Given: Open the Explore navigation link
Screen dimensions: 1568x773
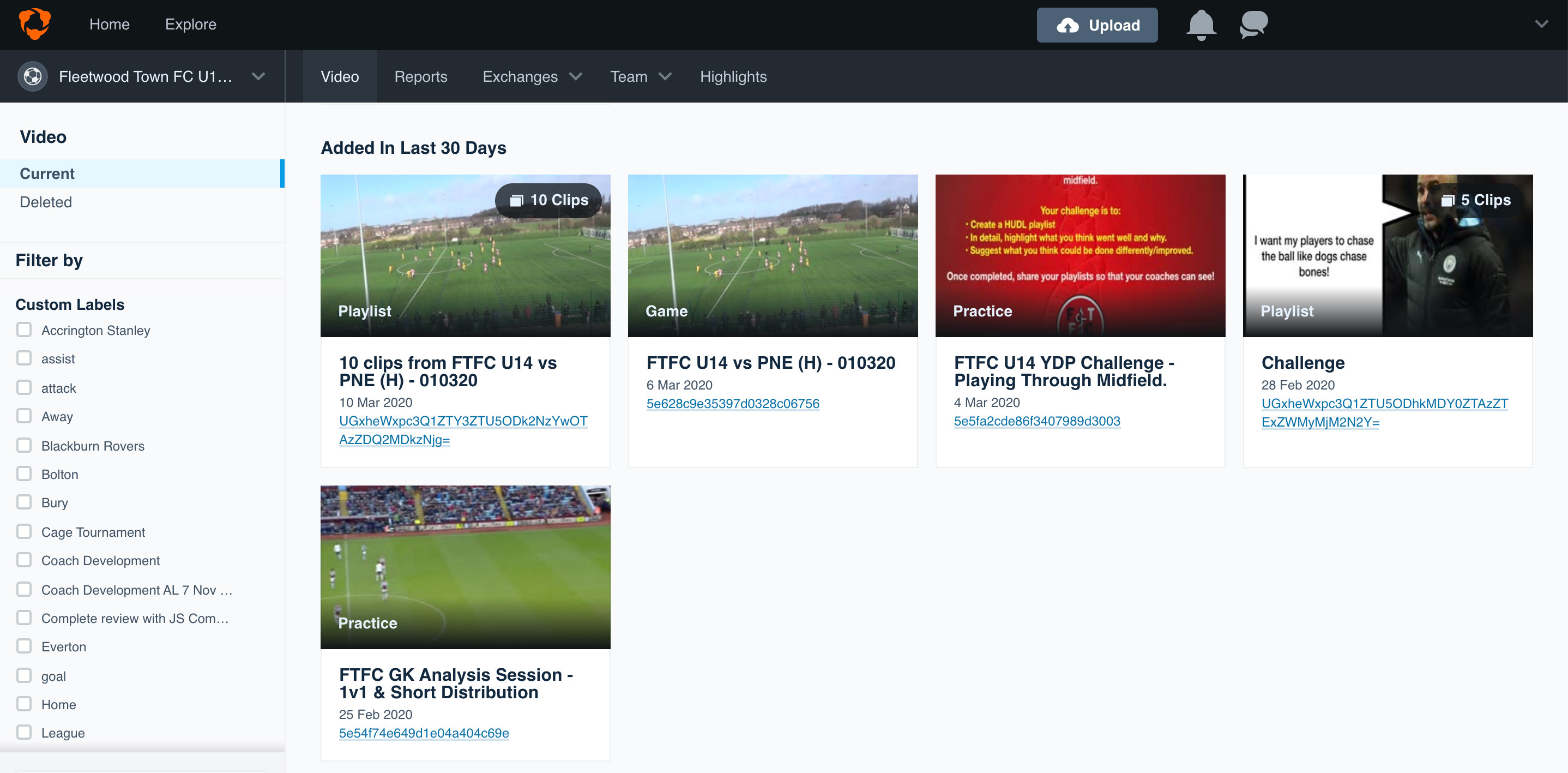Looking at the screenshot, I should click(190, 25).
